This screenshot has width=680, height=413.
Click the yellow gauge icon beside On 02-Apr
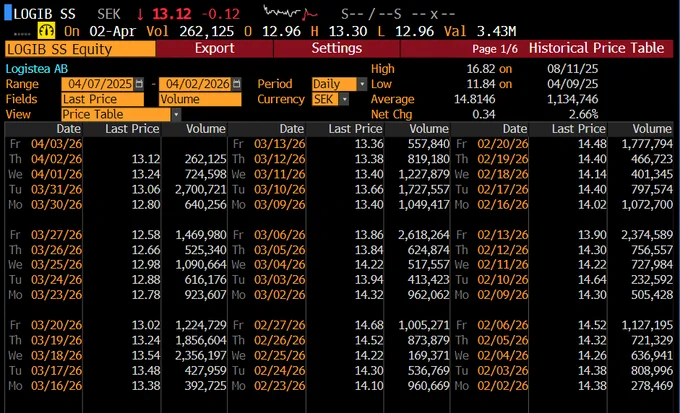pos(47,31)
